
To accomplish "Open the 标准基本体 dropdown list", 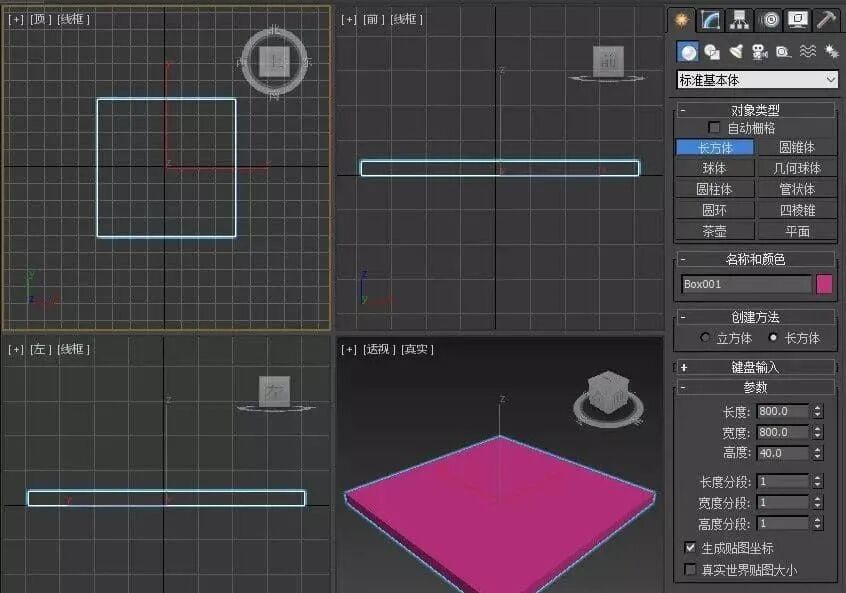I will (x=757, y=80).
